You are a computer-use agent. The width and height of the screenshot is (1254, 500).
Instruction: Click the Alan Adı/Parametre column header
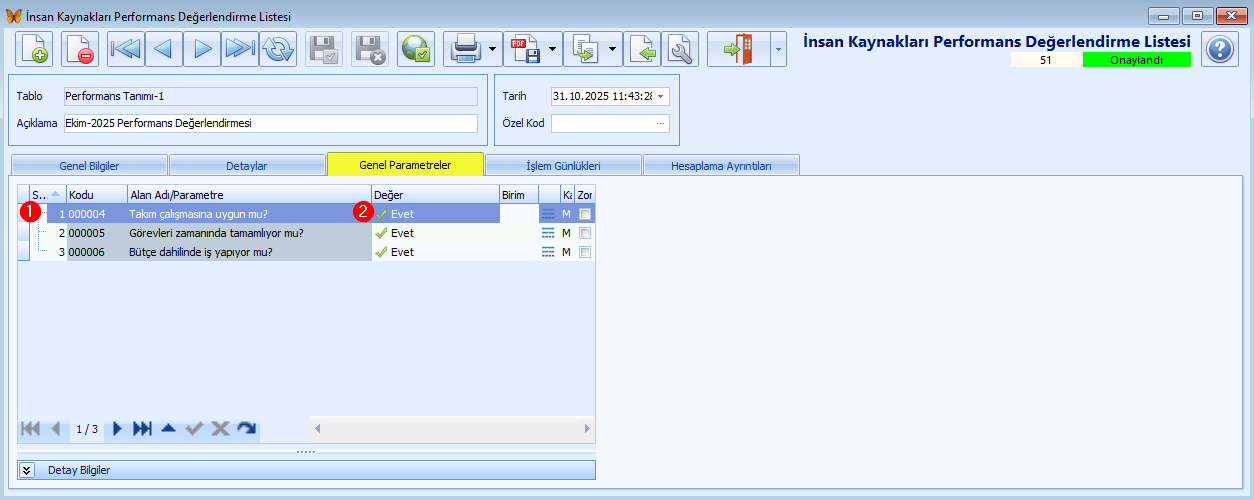click(248, 195)
